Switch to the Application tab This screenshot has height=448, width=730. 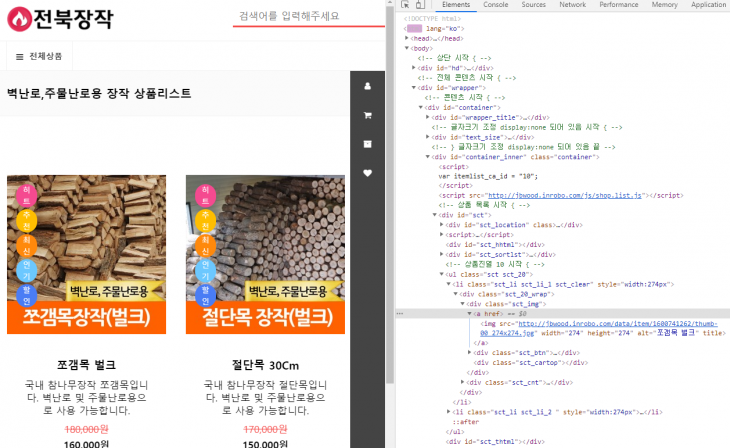pyautogui.click(x=708, y=5)
